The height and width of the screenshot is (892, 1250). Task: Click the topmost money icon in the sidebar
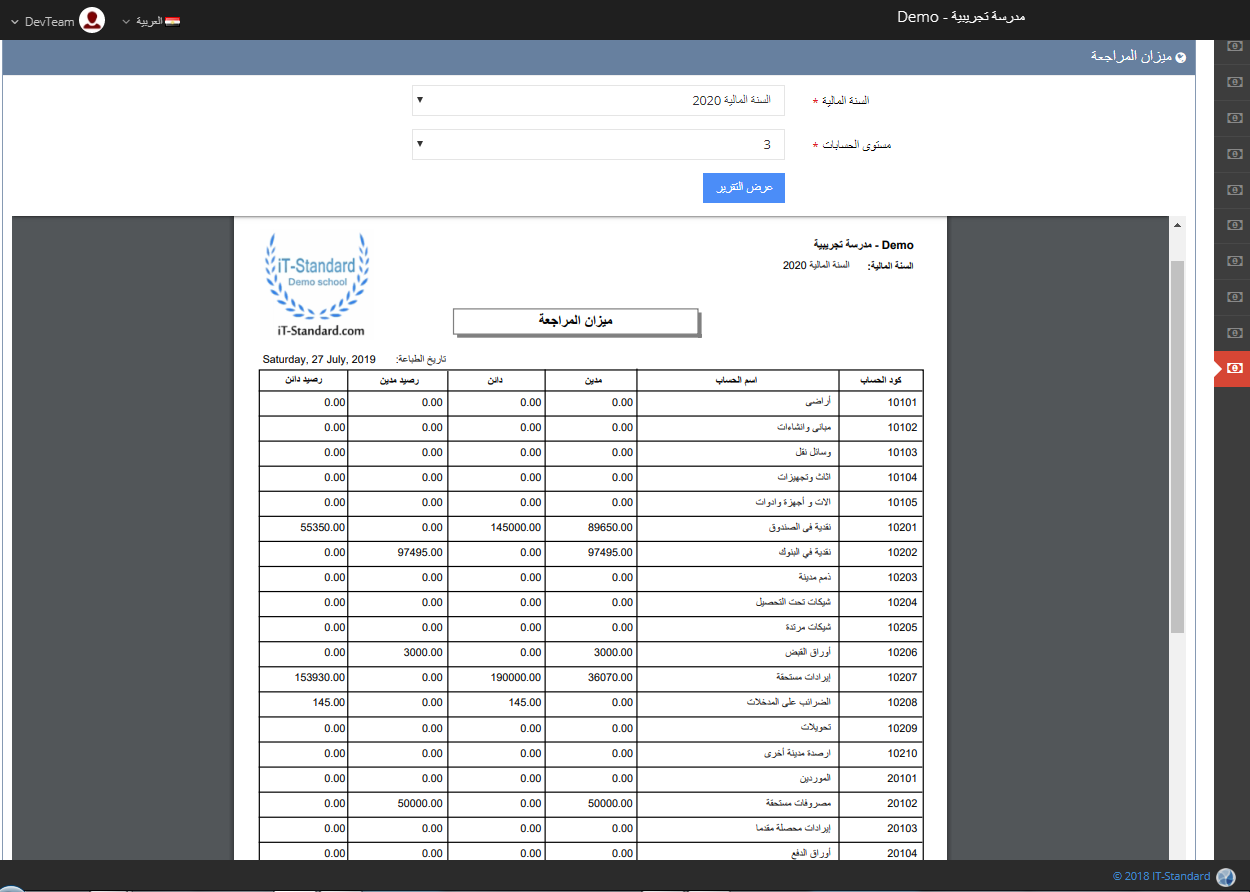click(1235, 46)
